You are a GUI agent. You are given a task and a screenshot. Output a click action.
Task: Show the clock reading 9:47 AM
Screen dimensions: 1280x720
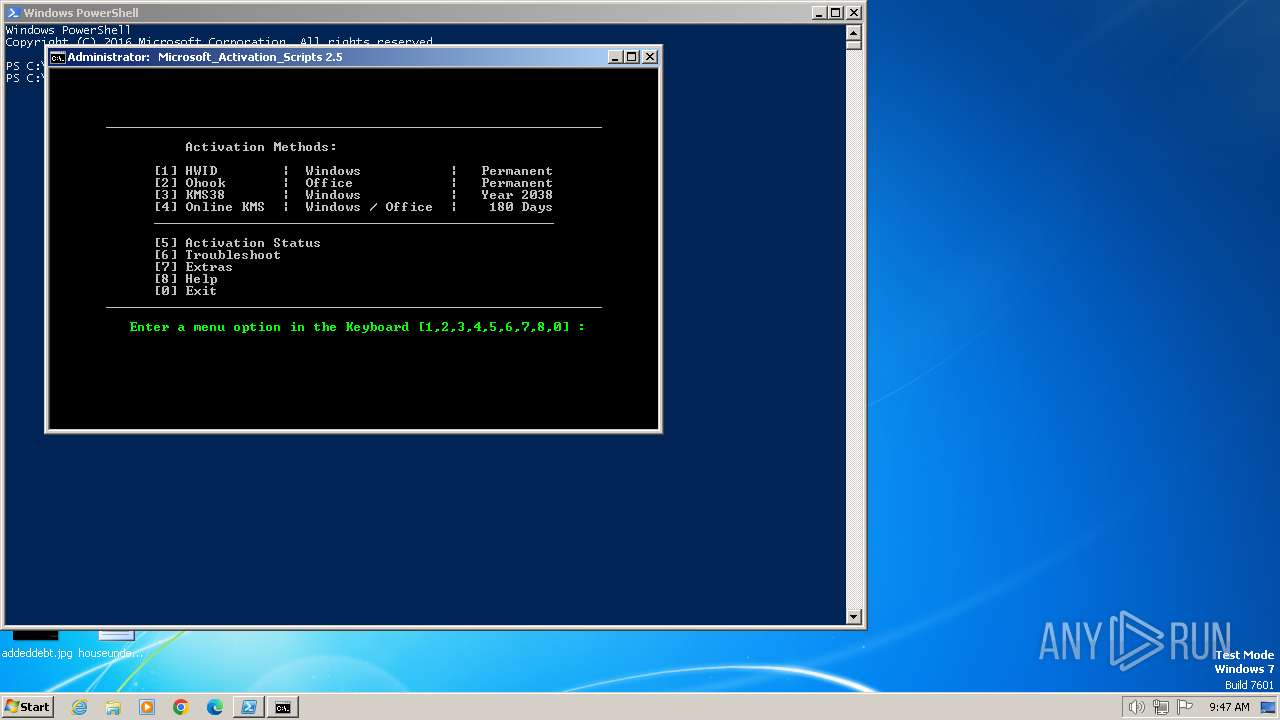(1229, 707)
